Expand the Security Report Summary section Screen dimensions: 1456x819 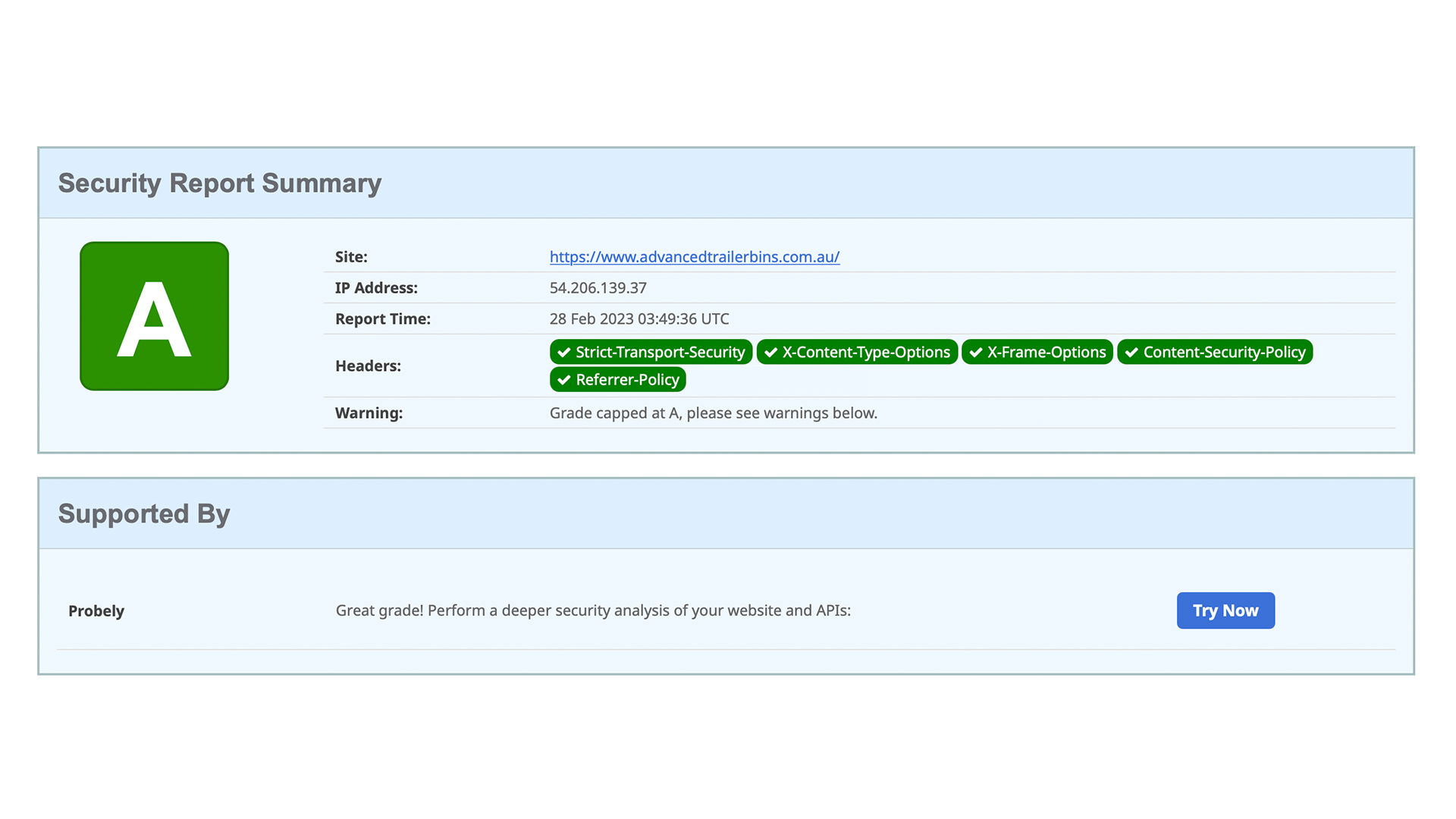tap(220, 183)
